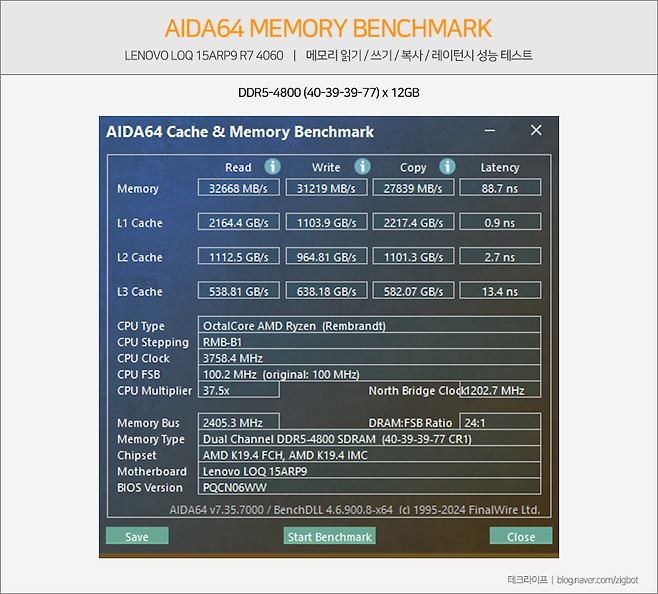Start Benchmark to run the memory test
The width and height of the screenshot is (658, 594).
pyautogui.click(x=329, y=537)
